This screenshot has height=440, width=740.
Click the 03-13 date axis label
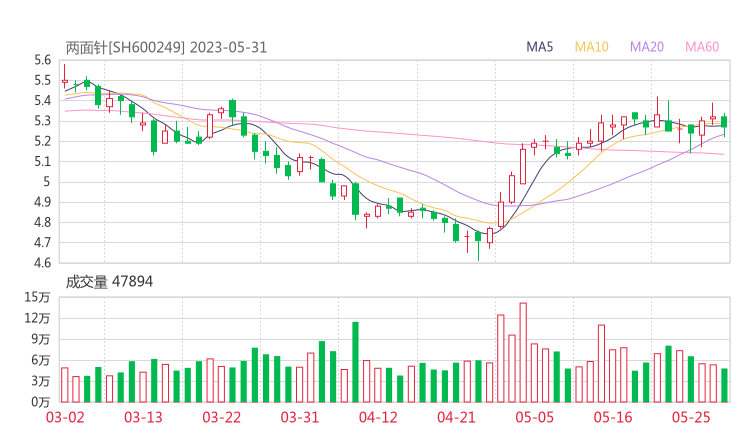tap(143, 417)
